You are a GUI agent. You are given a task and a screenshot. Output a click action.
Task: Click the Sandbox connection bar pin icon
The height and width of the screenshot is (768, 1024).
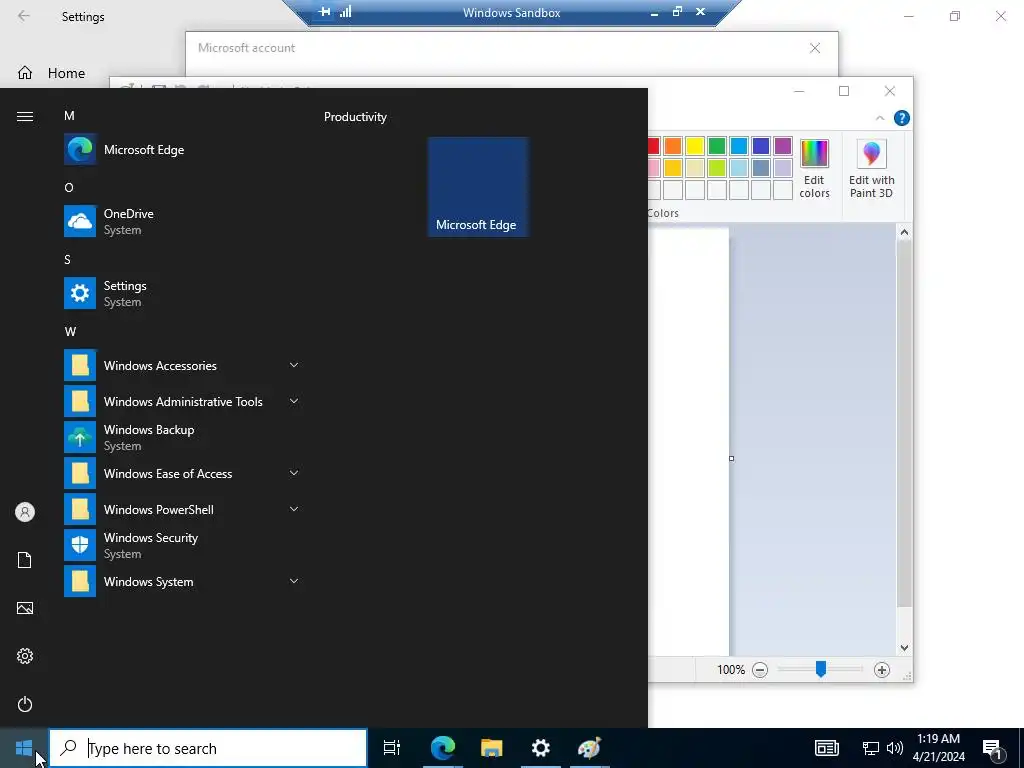tap(325, 12)
